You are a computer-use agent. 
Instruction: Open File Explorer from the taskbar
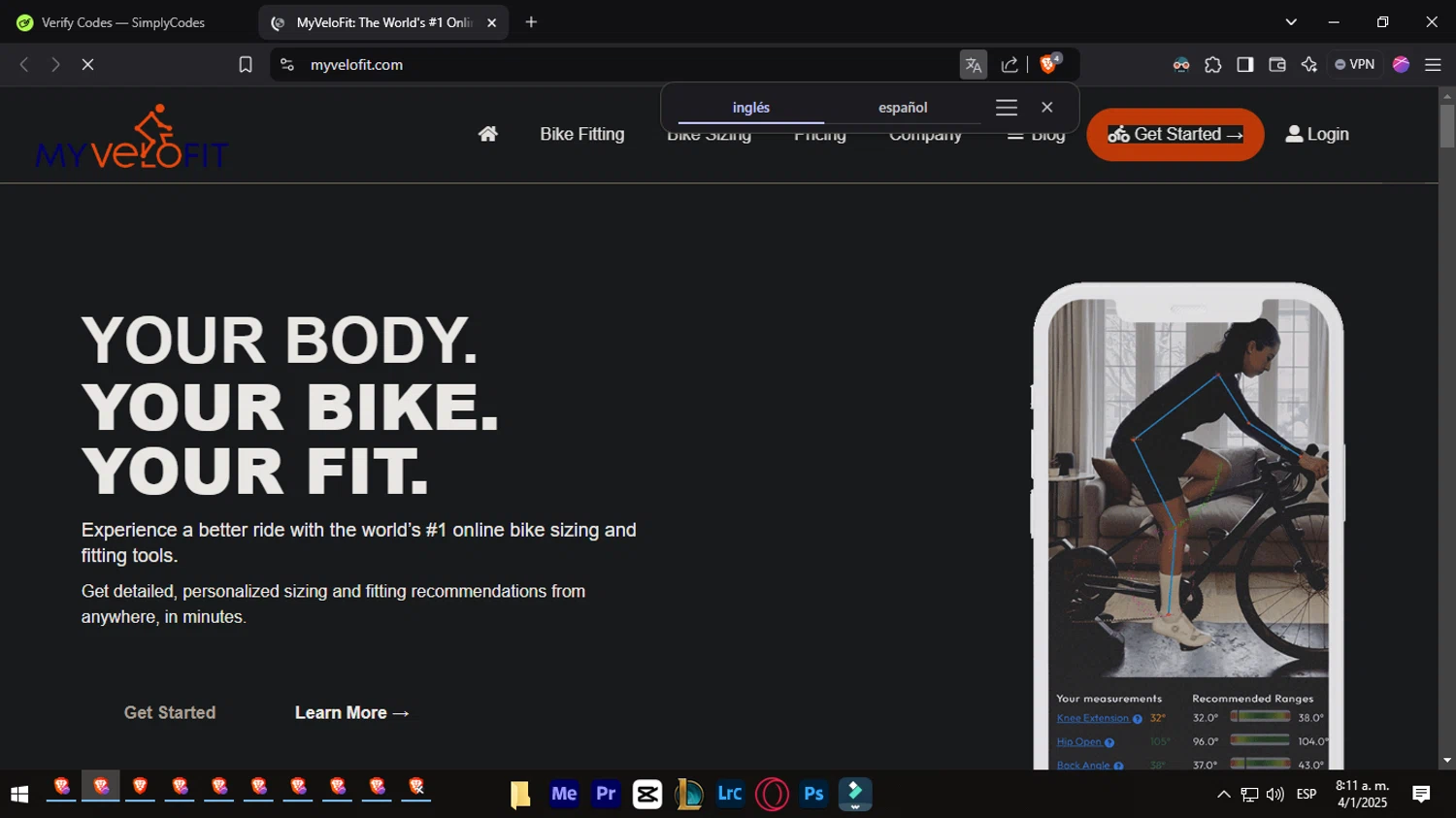click(x=520, y=794)
